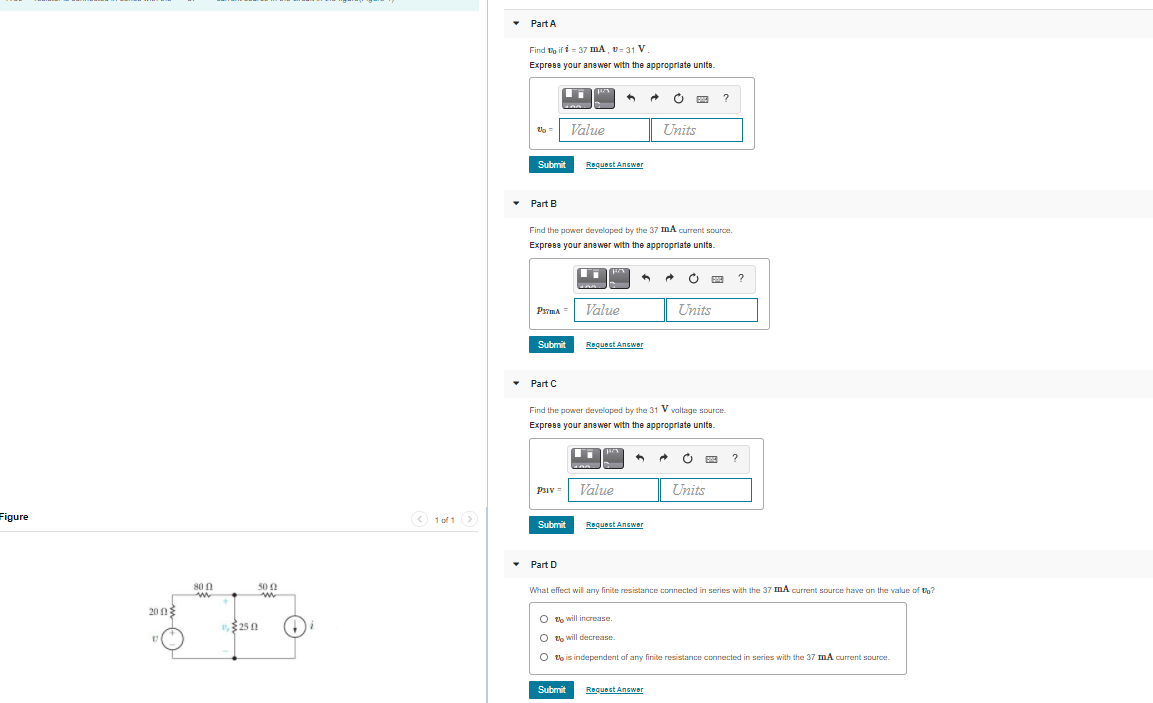Image resolution: width=1153 pixels, height=703 pixels.
Task: Select 'v0 is independent' option
Action: [544, 657]
